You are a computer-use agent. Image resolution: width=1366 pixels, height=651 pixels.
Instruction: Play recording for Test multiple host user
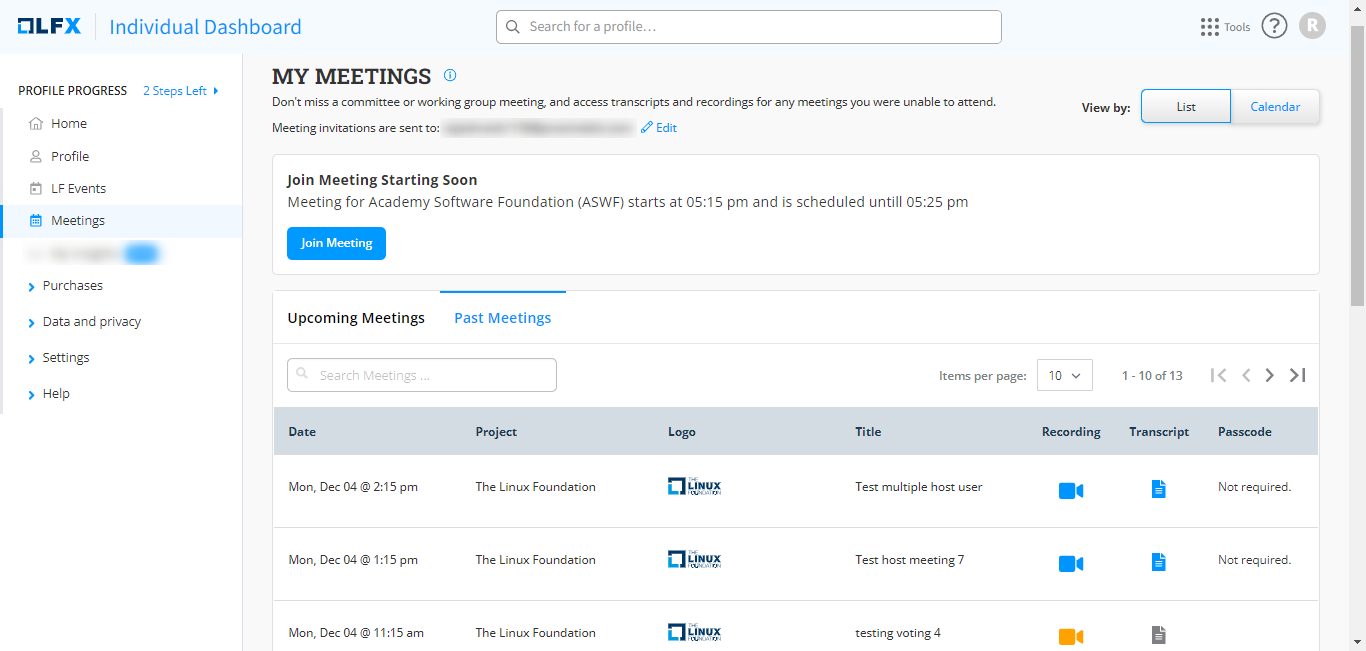1070,490
